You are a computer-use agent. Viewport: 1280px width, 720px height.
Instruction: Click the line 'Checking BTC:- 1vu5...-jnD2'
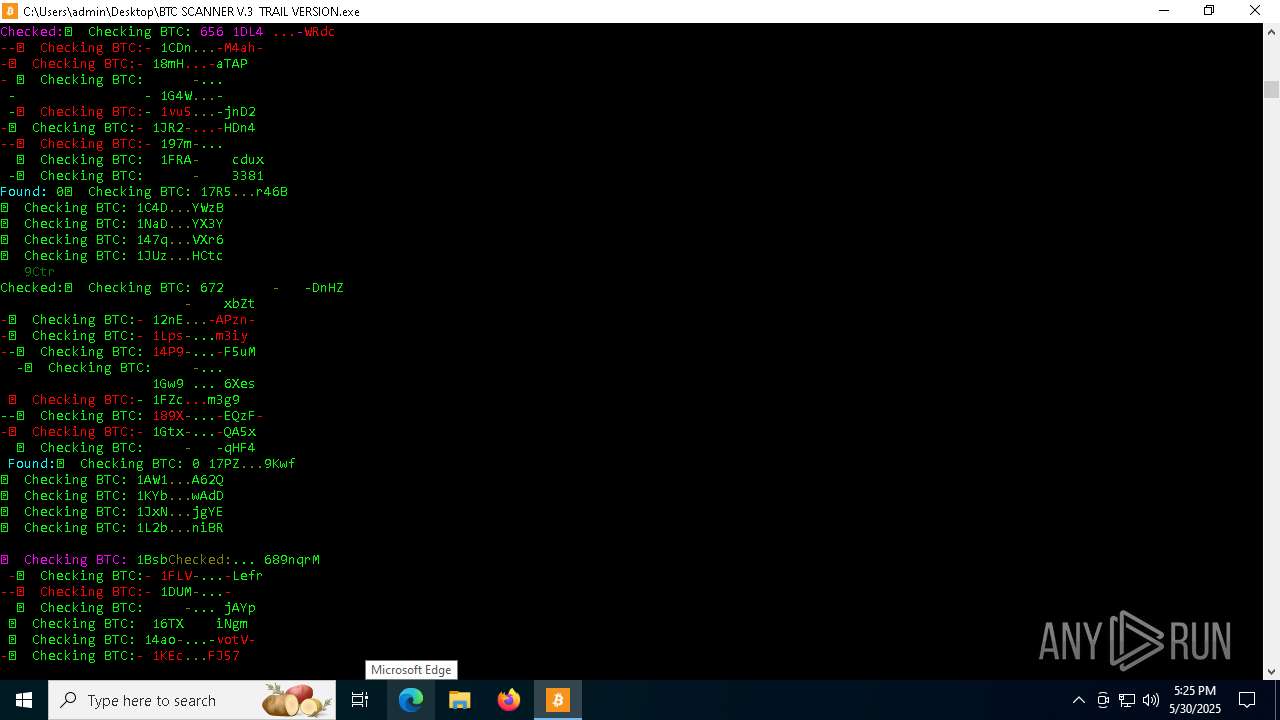click(x=132, y=111)
